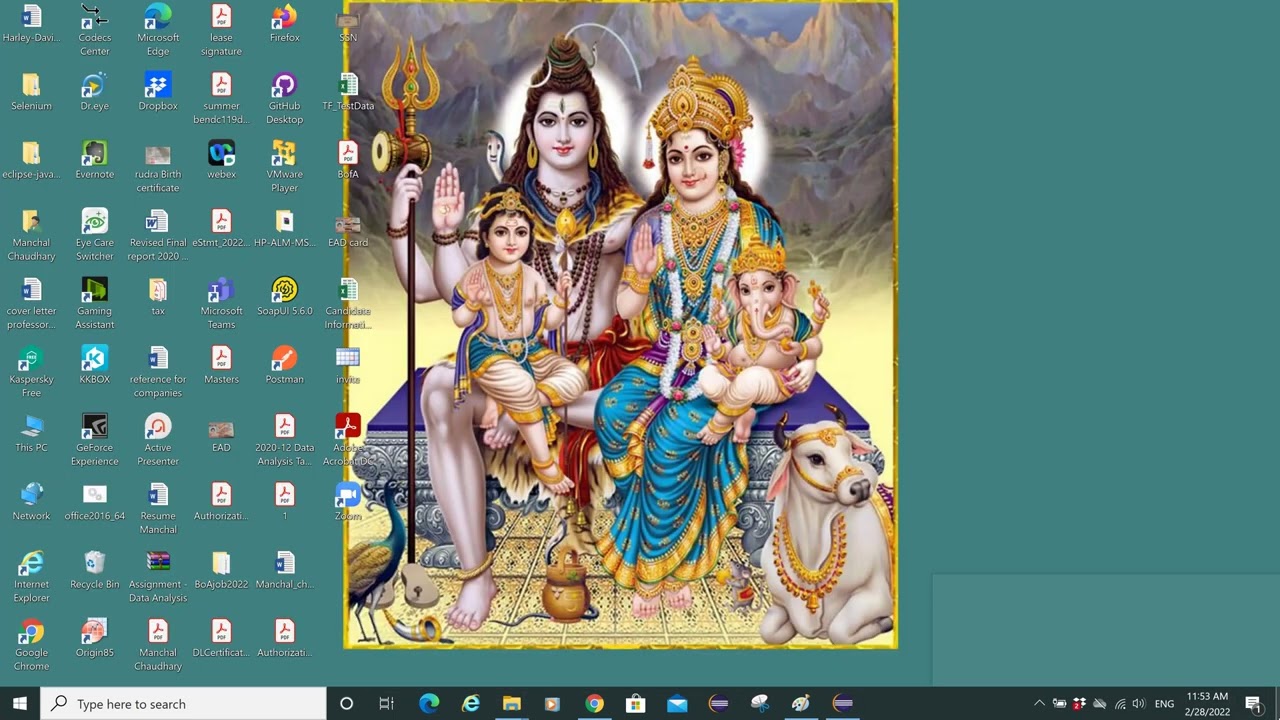The image size is (1280, 720).
Task: Select the lease signature PDF
Action: tap(221, 30)
